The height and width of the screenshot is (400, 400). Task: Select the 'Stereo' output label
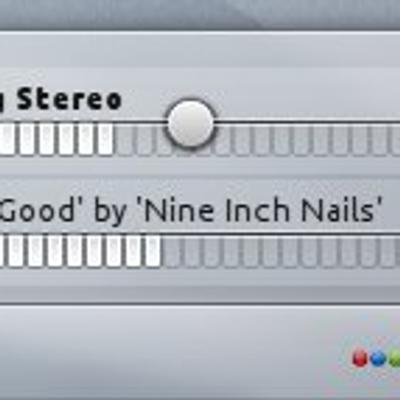69,99
